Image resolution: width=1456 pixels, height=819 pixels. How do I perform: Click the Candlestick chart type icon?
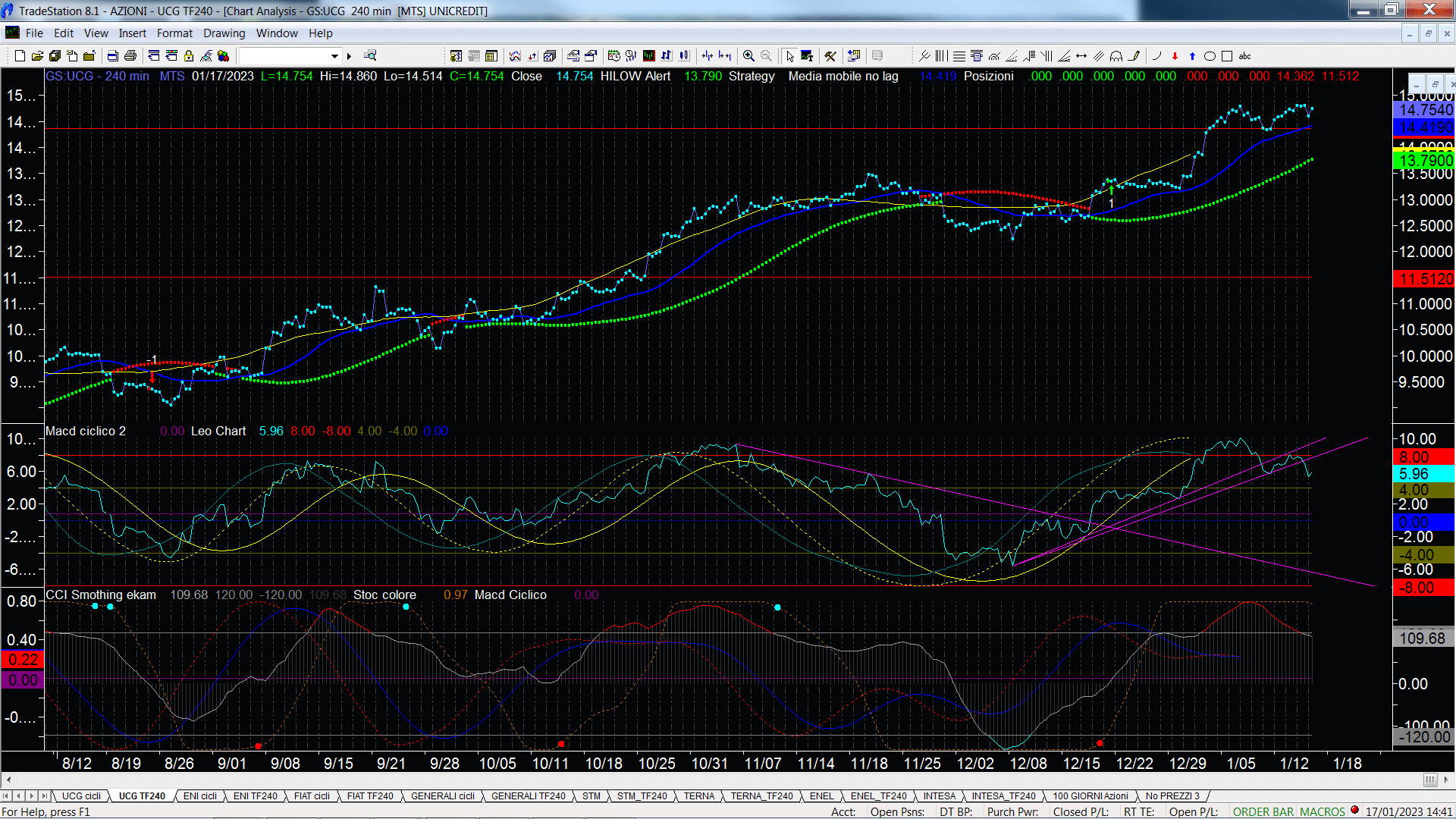pos(684,55)
